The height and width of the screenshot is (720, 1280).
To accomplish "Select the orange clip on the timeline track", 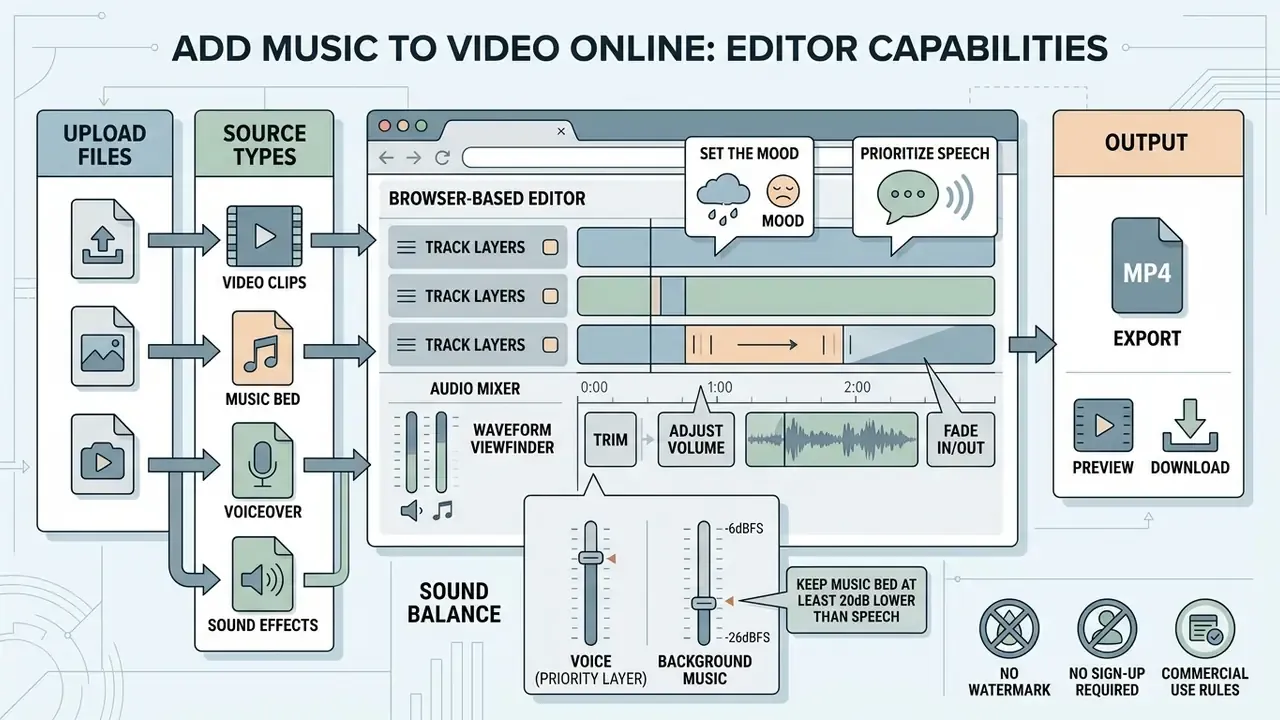I will pyautogui.click(x=765, y=345).
